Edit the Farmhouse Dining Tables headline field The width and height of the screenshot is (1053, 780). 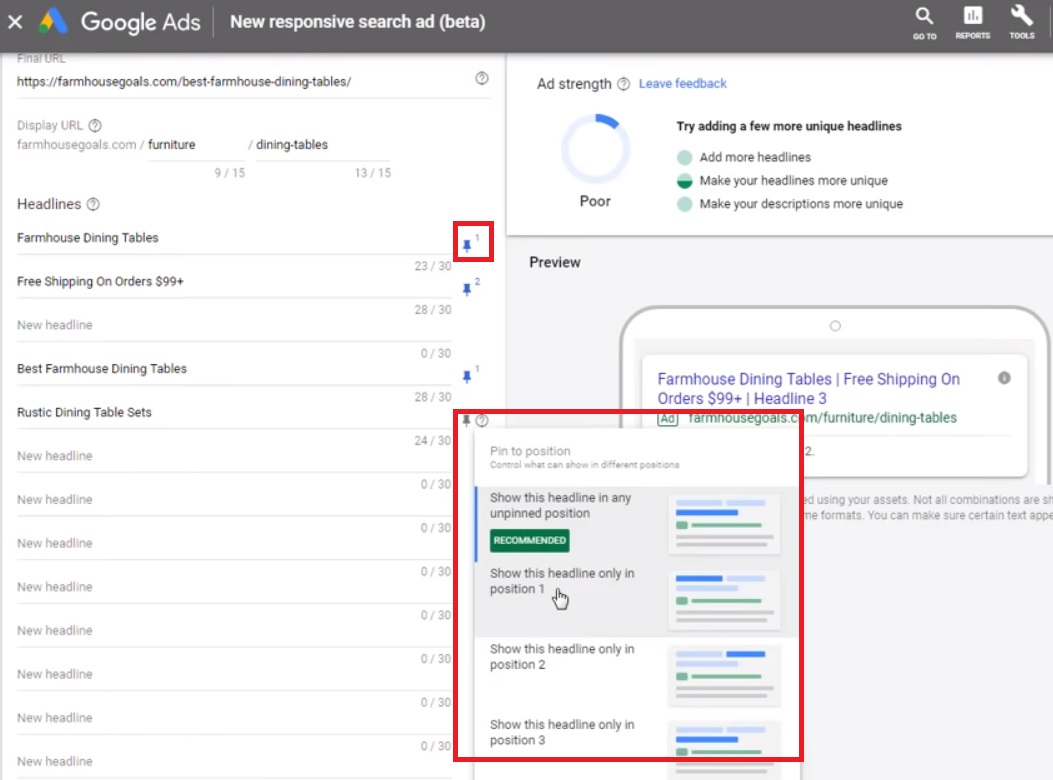(x=234, y=238)
